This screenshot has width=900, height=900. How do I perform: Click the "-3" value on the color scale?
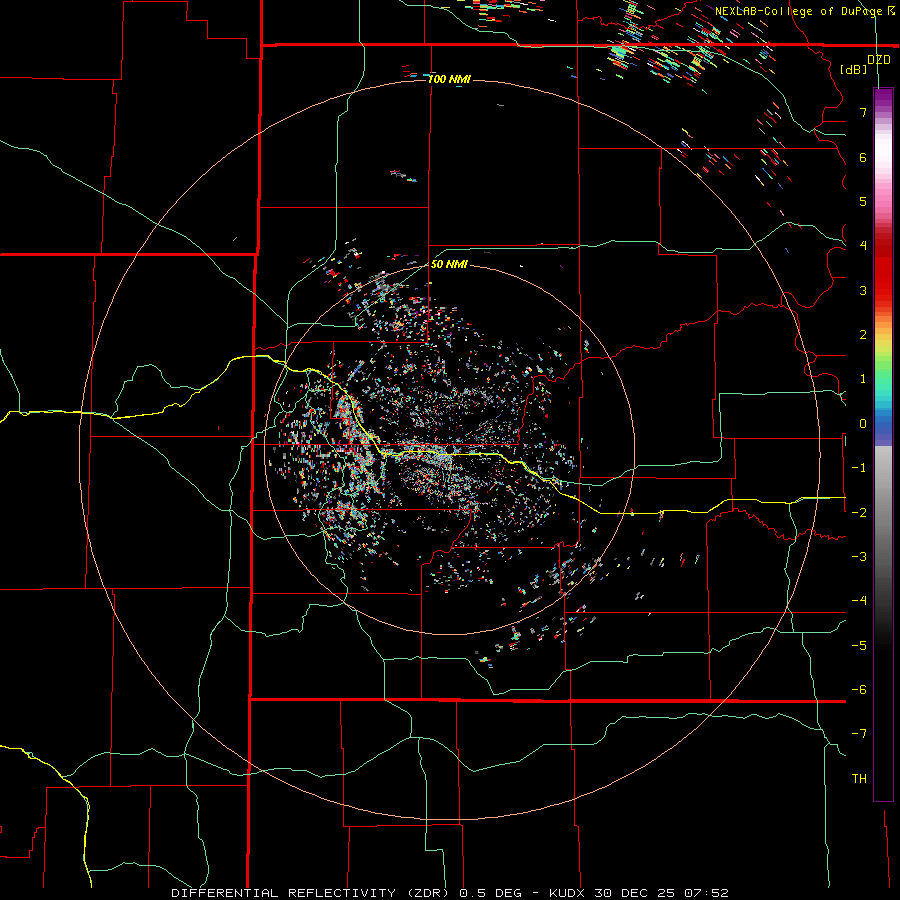tap(859, 557)
